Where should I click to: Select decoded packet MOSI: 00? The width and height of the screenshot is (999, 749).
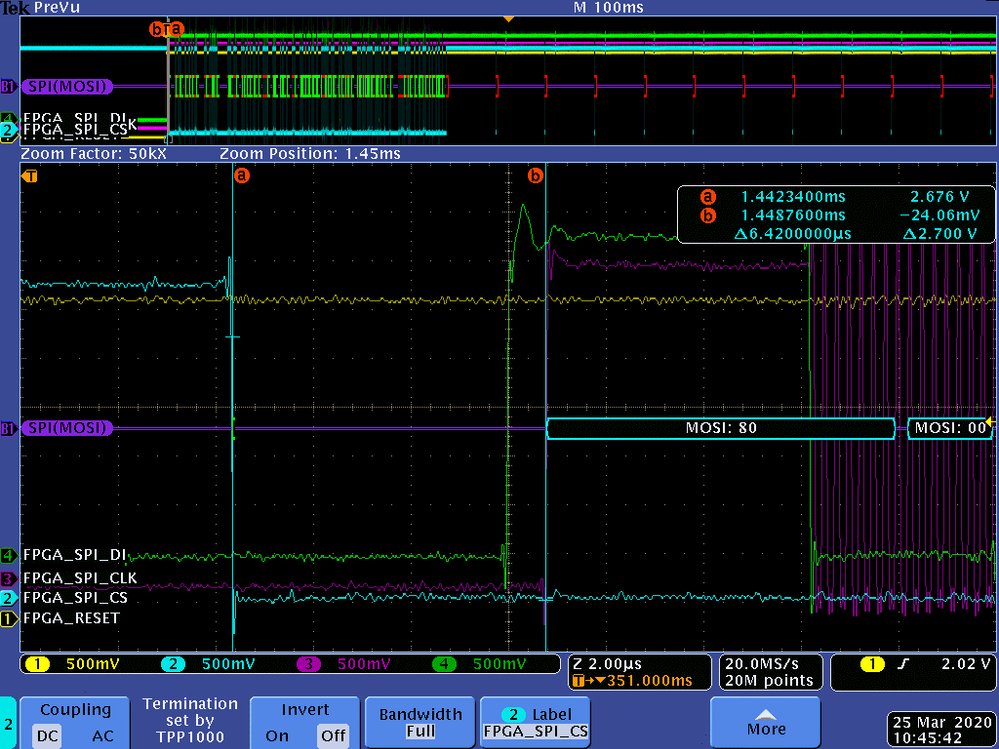(949, 428)
